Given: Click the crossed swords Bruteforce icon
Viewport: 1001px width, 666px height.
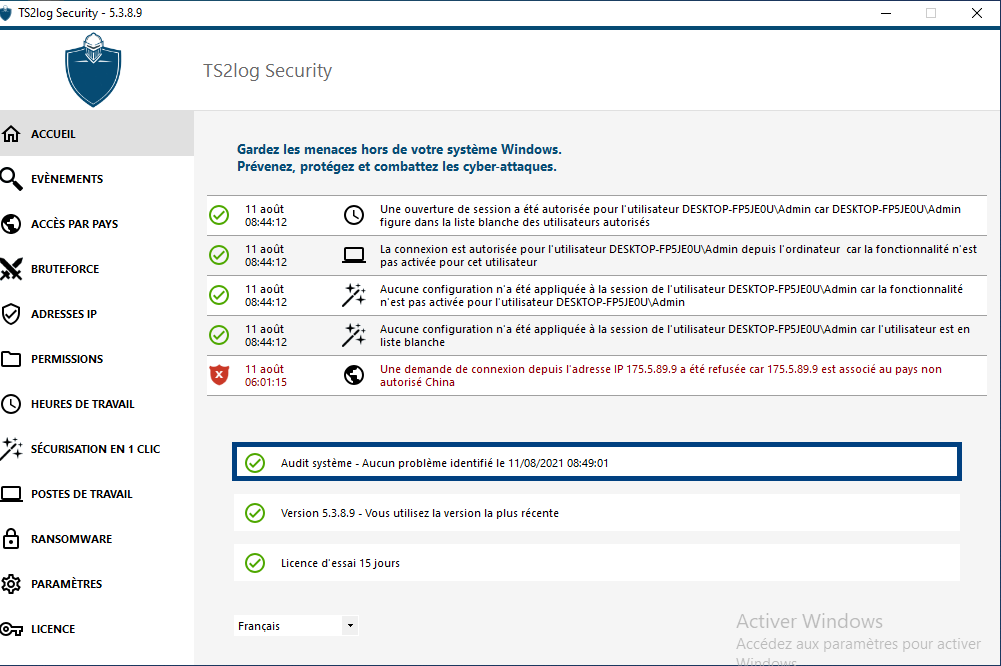Looking at the screenshot, I should pyautogui.click(x=11, y=269).
